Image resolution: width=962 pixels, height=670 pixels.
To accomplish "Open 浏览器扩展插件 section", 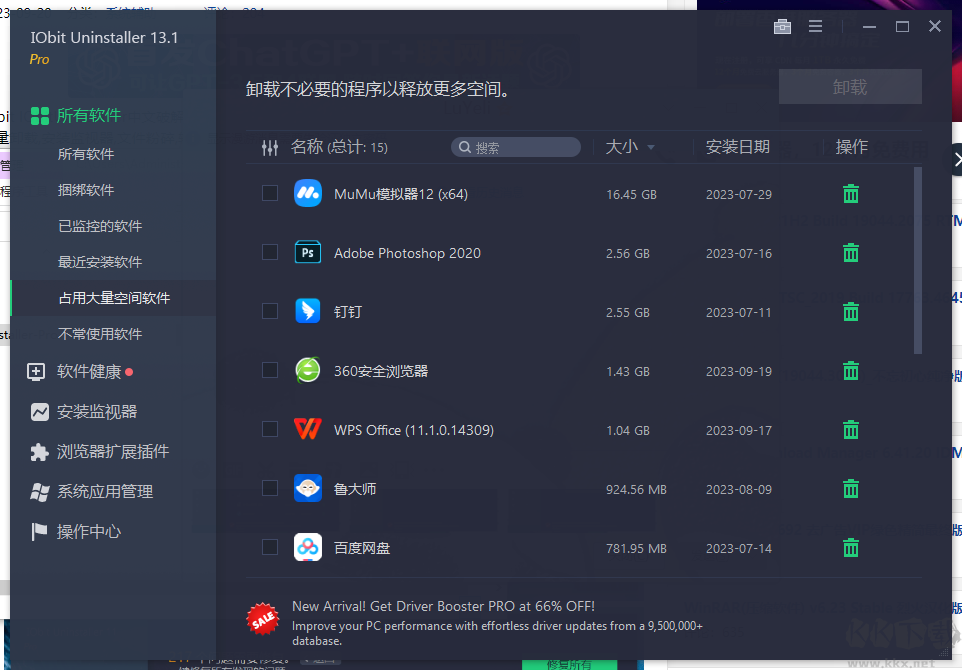I will (x=114, y=452).
